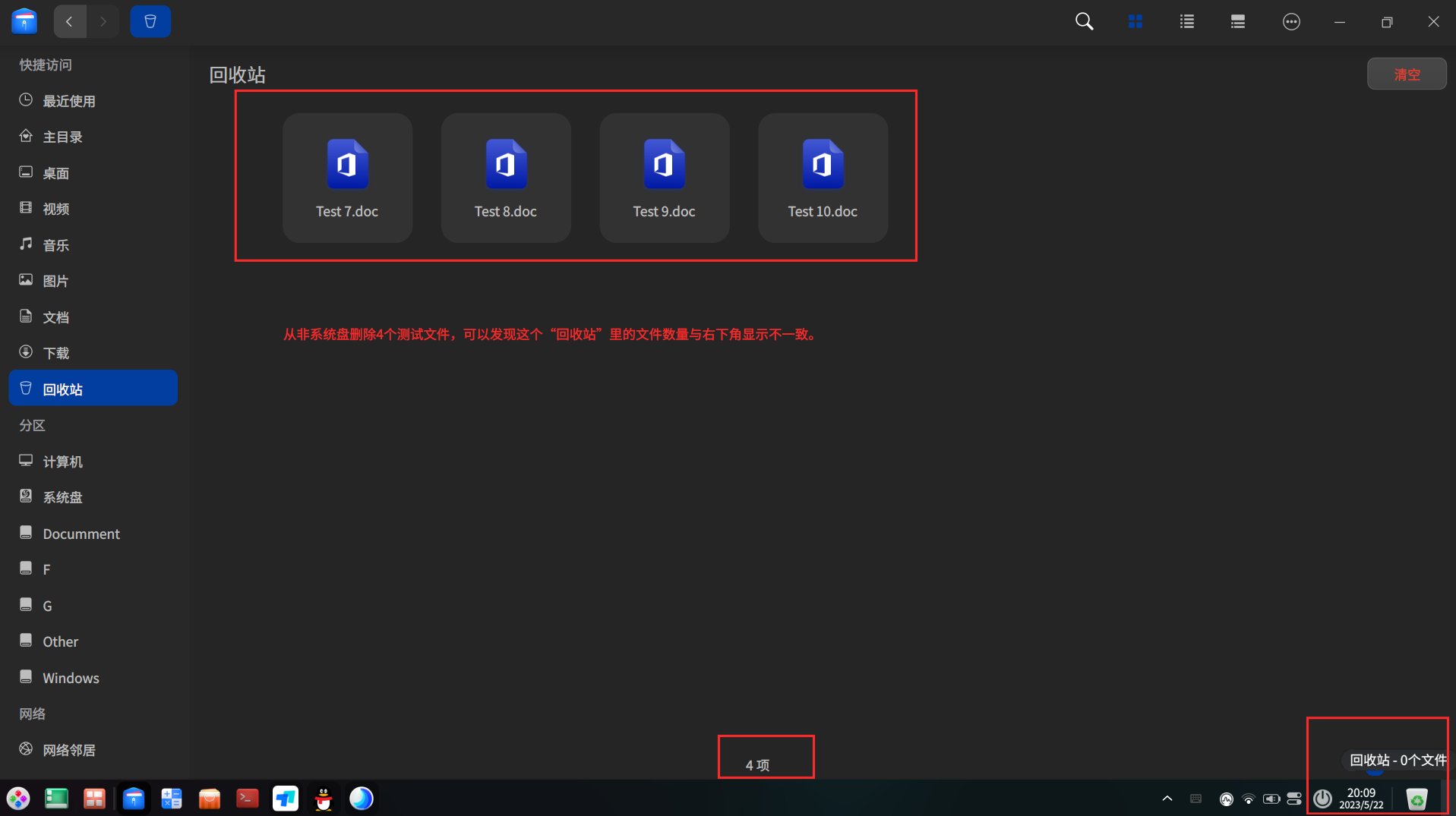Open 网络邻居 from the sidebar
The width and height of the screenshot is (1456, 816).
(x=69, y=749)
